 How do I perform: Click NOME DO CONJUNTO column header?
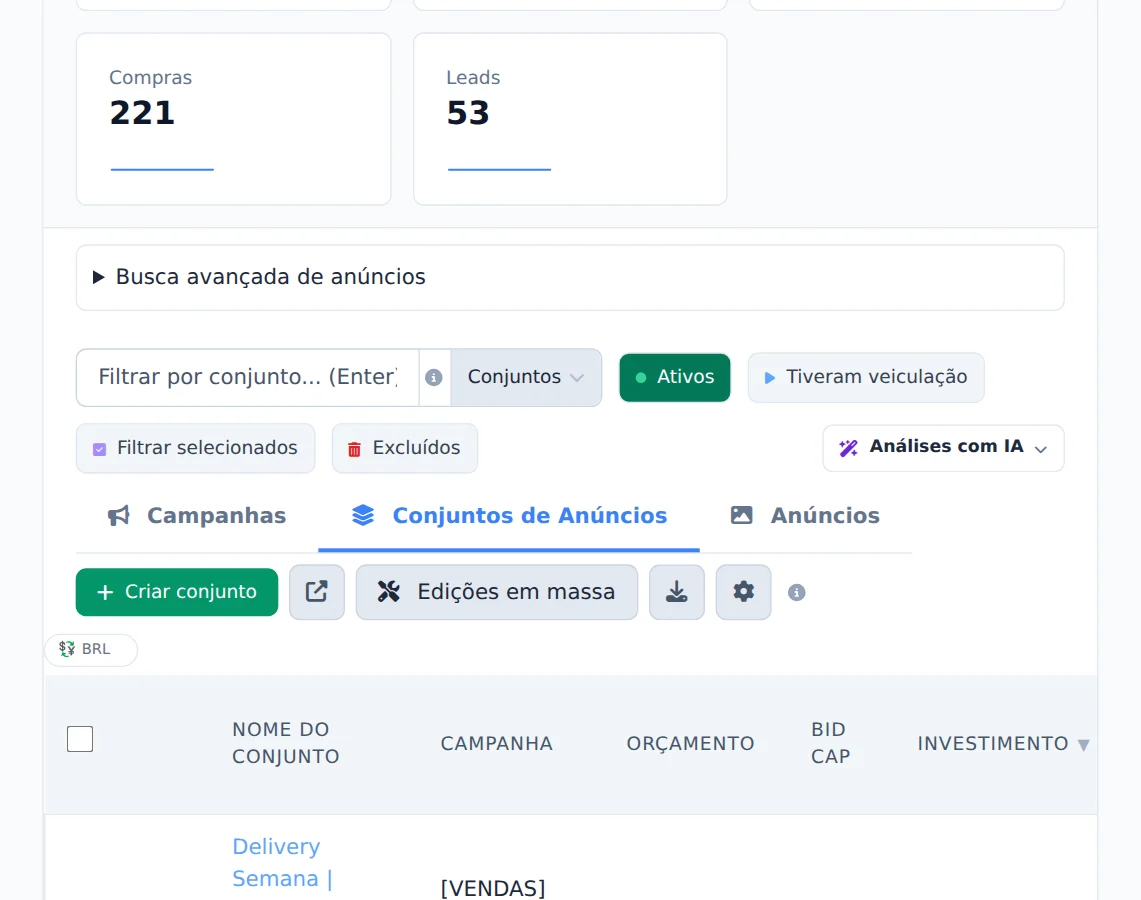[x=285, y=743]
